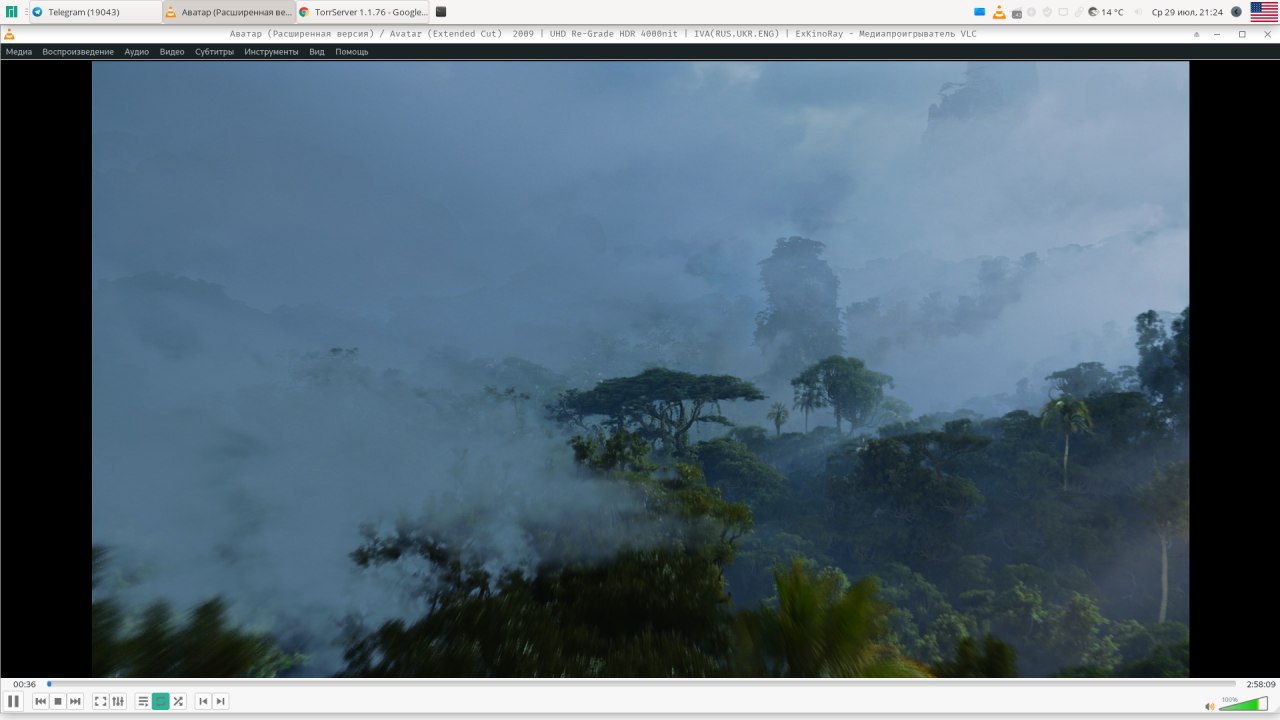
Task: Open the Вид menu
Action: (317, 51)
